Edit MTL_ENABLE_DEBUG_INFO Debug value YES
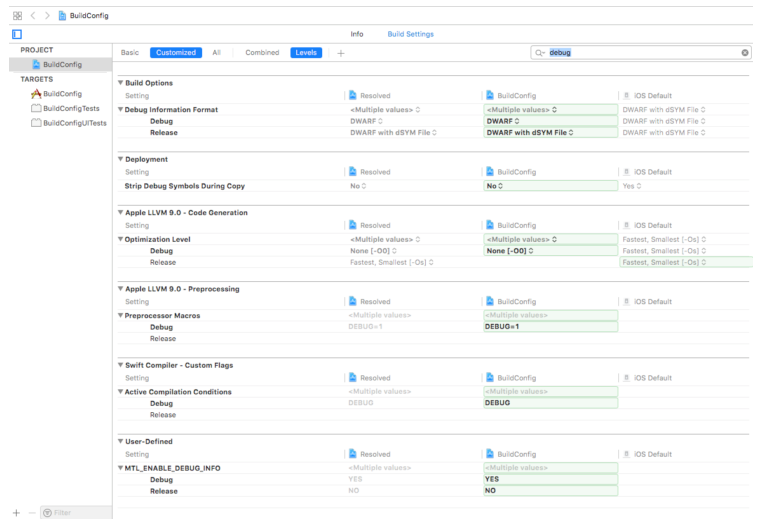The height and width of the screenshot is (523, 766). [551, 479]
